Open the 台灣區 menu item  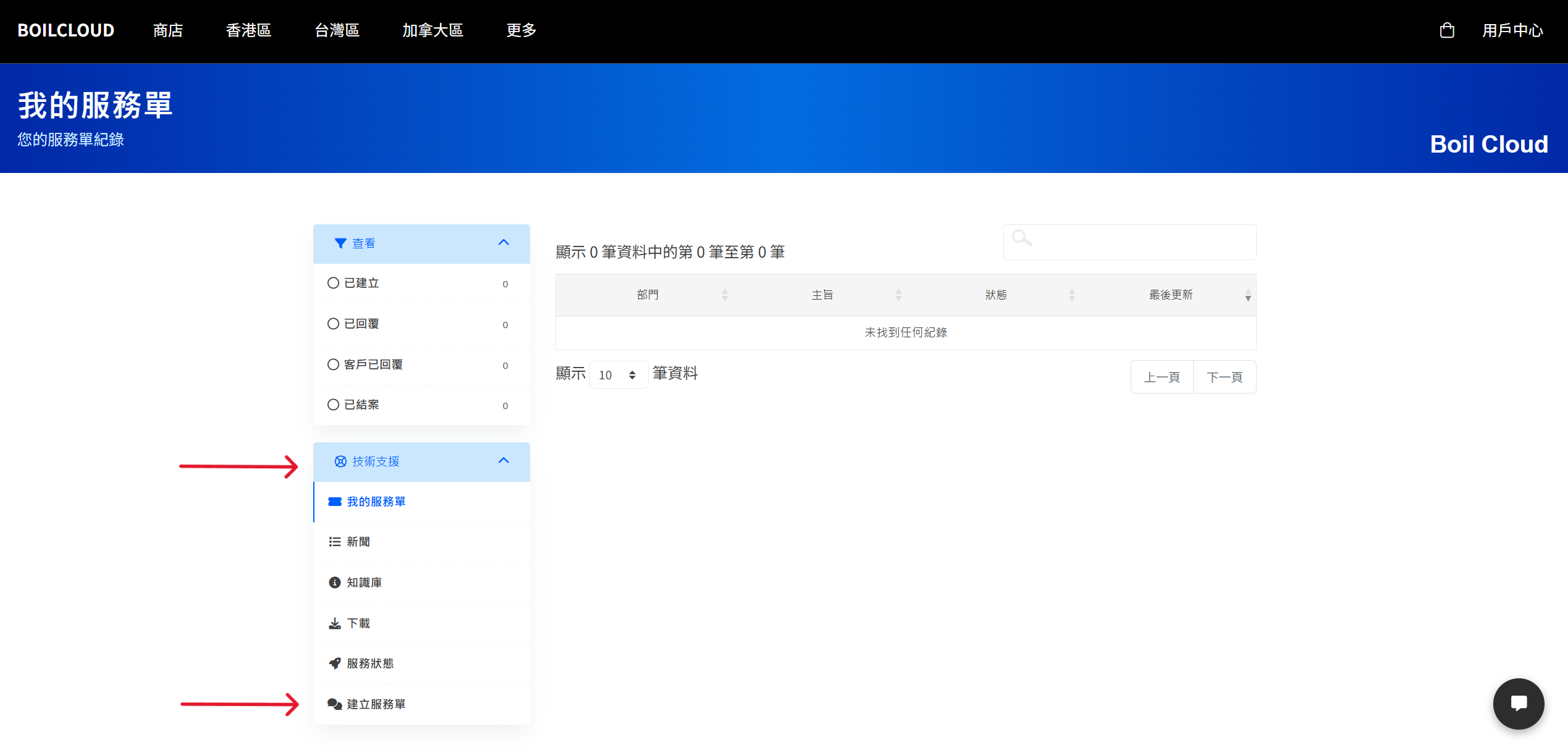click(x=337, y=30)
